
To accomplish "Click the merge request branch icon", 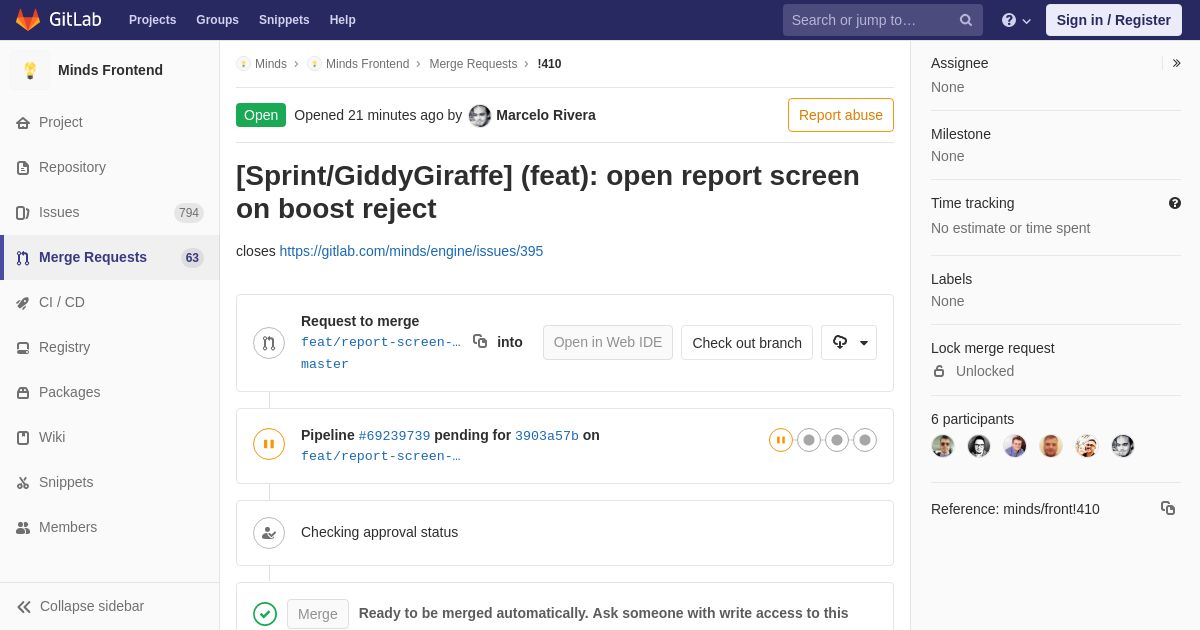I will (x=269, y=343).
